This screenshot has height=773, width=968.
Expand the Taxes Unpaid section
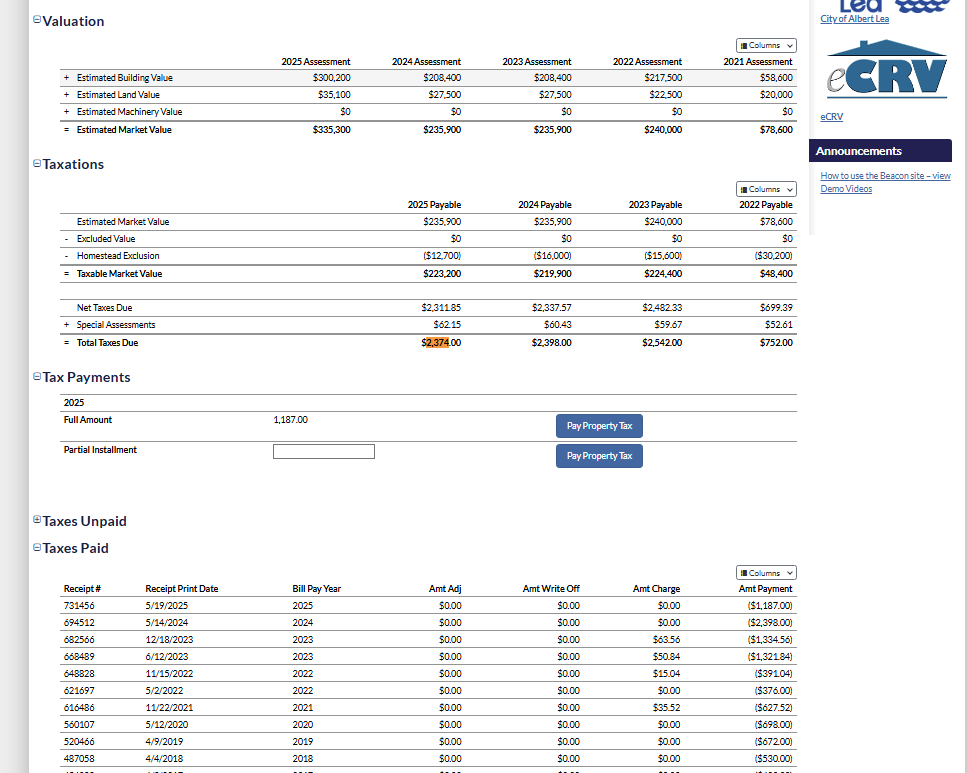37,521
